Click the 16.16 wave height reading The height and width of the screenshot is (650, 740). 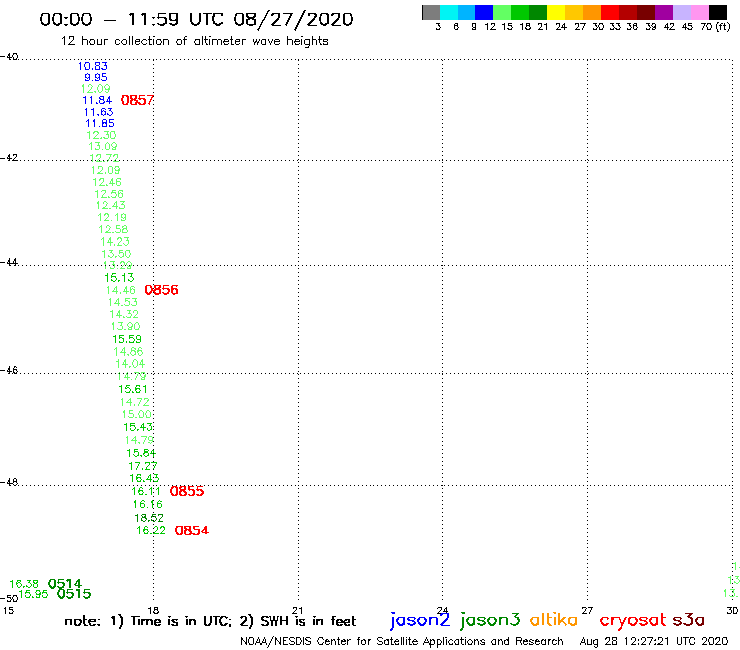coord(148,504)
